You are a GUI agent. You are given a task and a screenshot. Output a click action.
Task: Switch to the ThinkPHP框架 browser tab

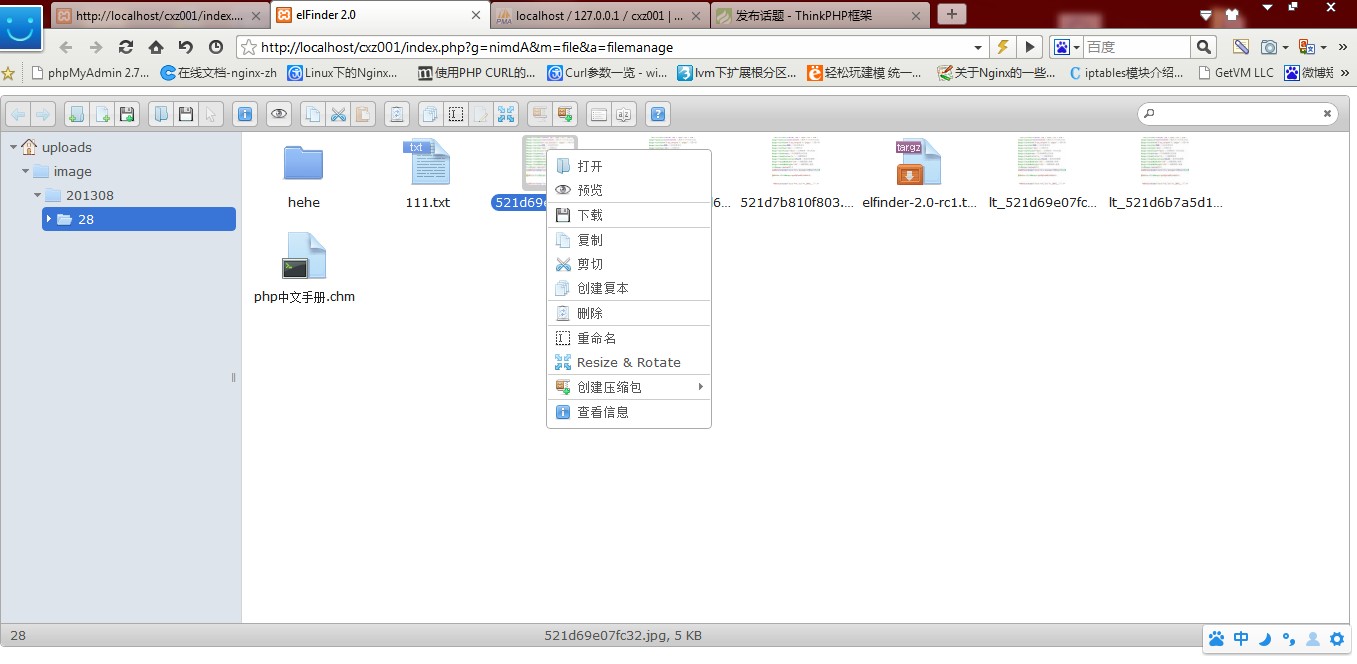pos(810,15)
